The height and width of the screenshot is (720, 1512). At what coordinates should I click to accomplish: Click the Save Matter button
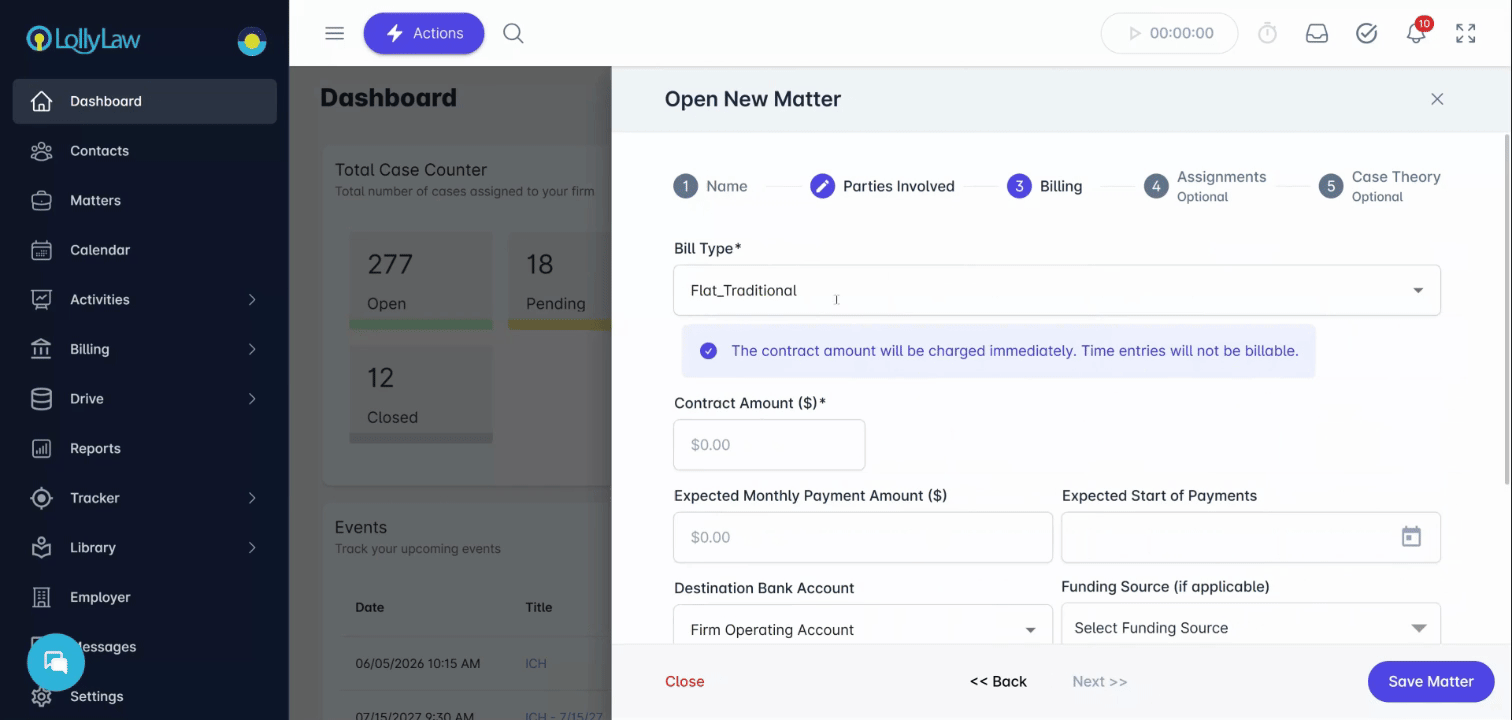point(1430,681)
